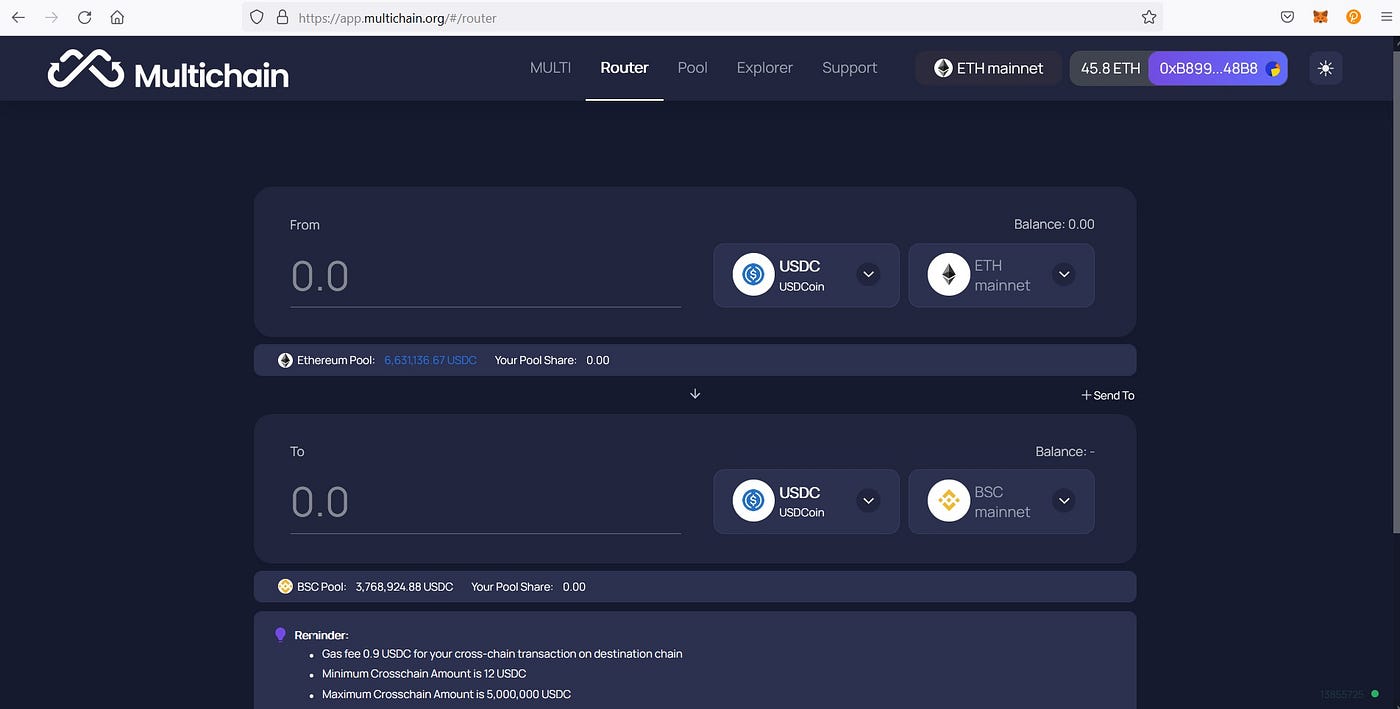The width and height of the screenshot is (1400, 709).
Task: Click the BSC Pool Your Pool Share value
Action: coord(574,586)
